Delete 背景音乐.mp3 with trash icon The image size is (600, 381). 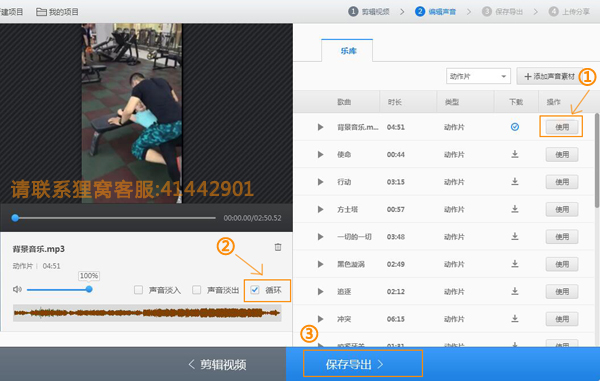(x=278, y=247)
